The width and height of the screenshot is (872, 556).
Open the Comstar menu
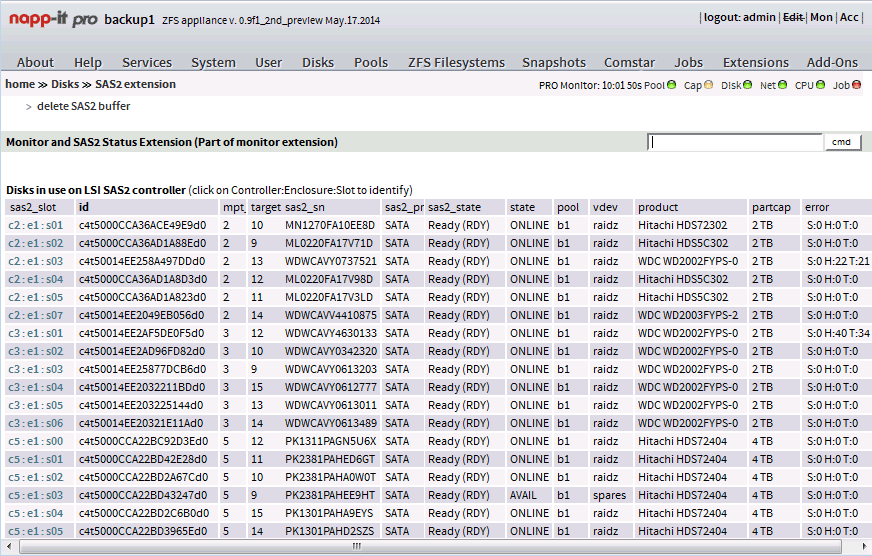click(630, 62)
